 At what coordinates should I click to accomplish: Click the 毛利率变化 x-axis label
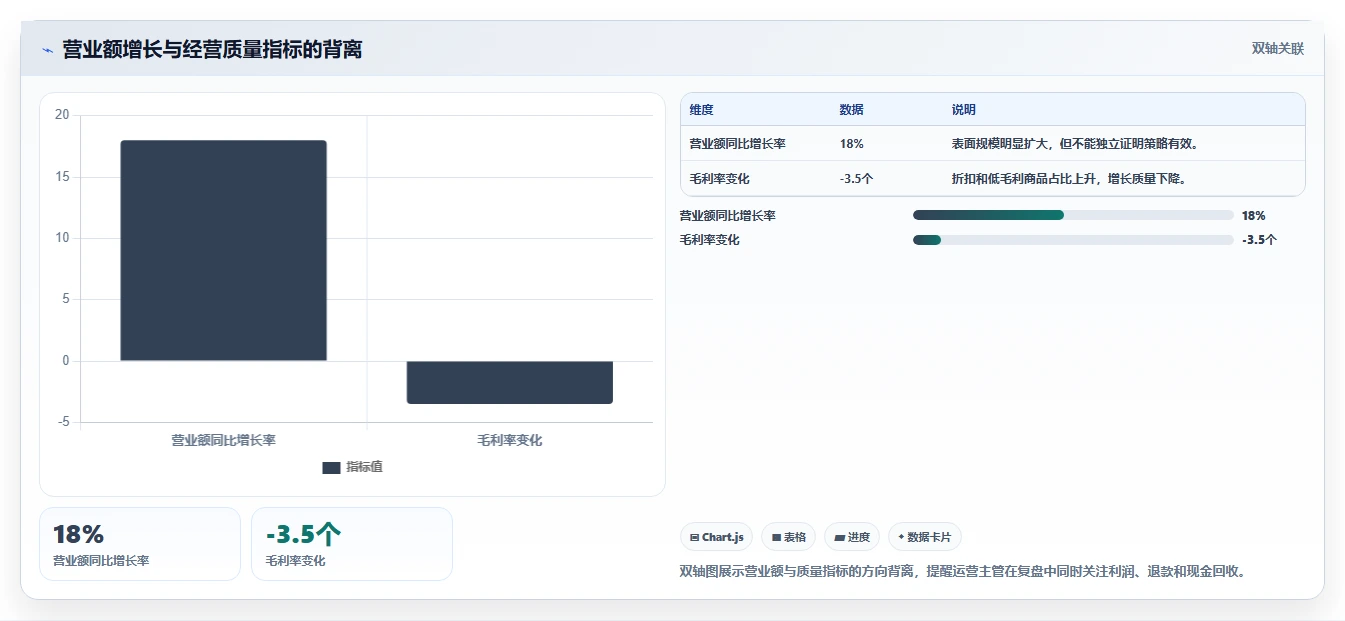pos(510,440)
